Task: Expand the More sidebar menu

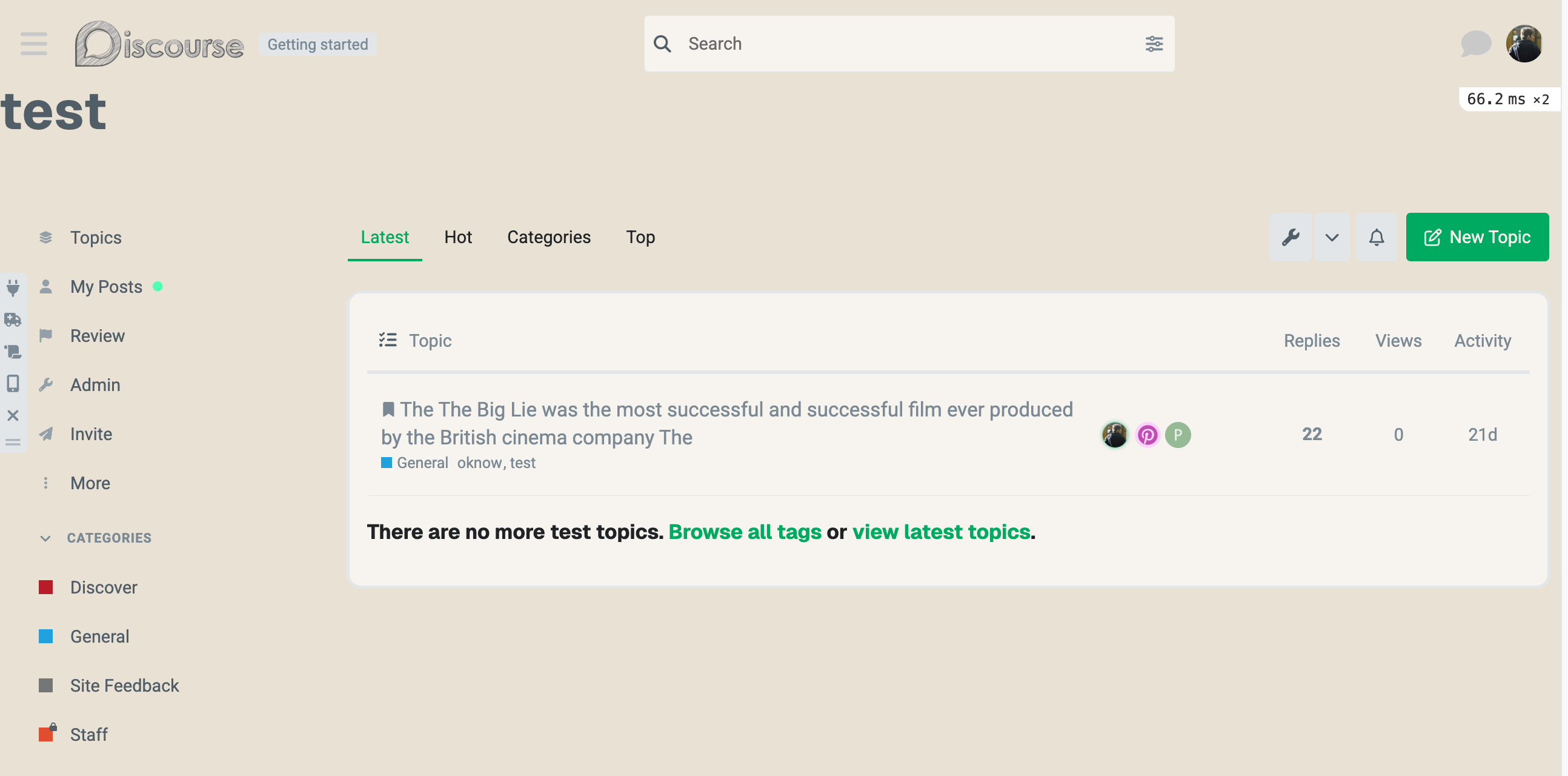Action: click(x=90, y=483)
